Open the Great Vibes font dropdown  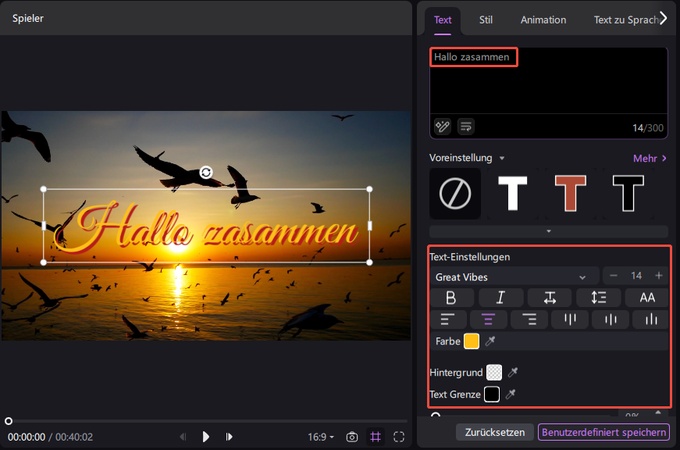pyautogui.click(x=514, y=277)
